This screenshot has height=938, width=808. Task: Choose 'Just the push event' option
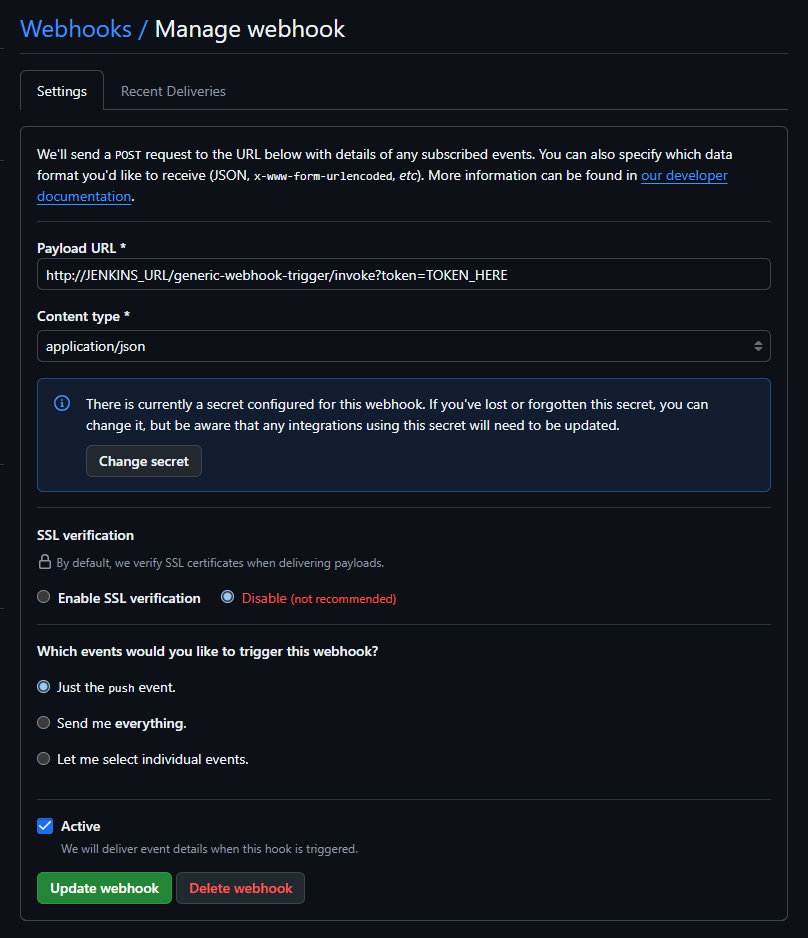44,687
